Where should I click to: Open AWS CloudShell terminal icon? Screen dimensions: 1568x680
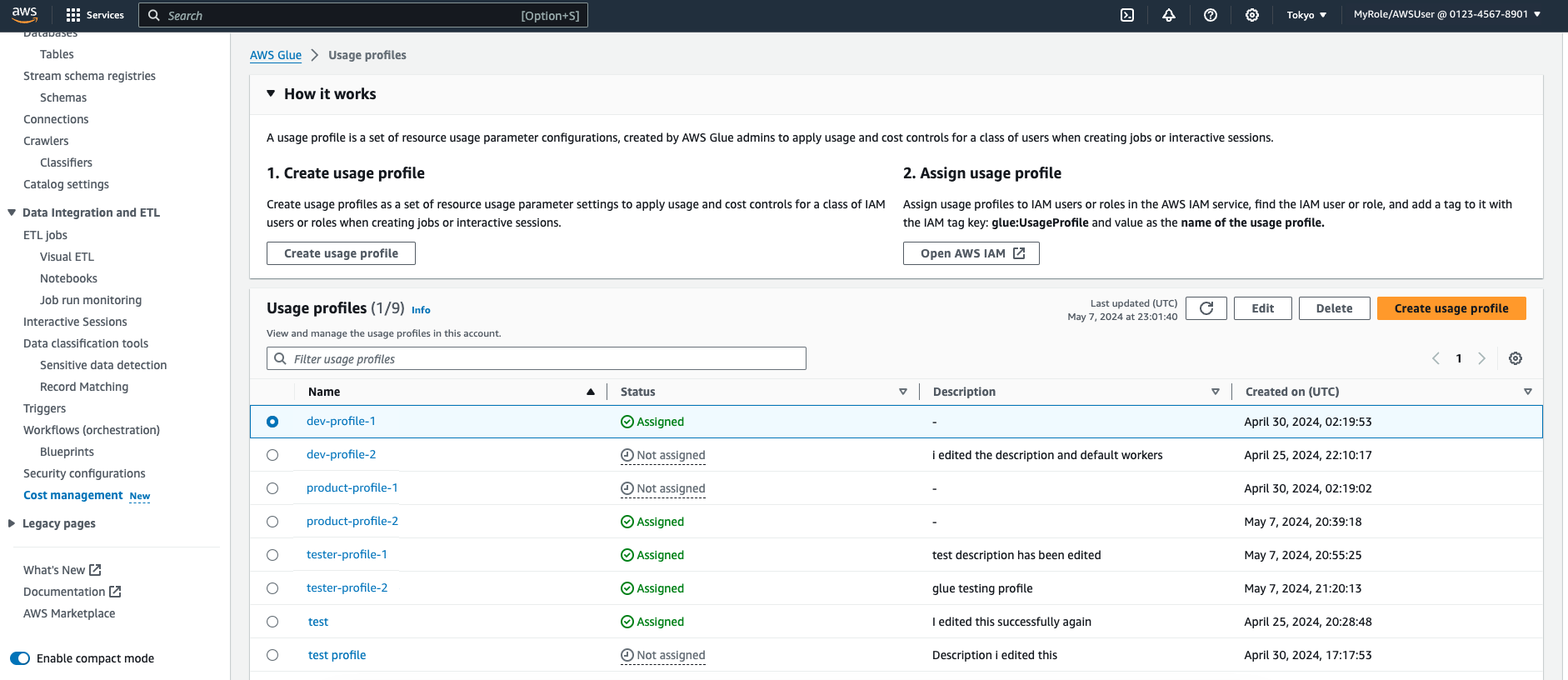pyautogui.click(x=1126, y=15)
